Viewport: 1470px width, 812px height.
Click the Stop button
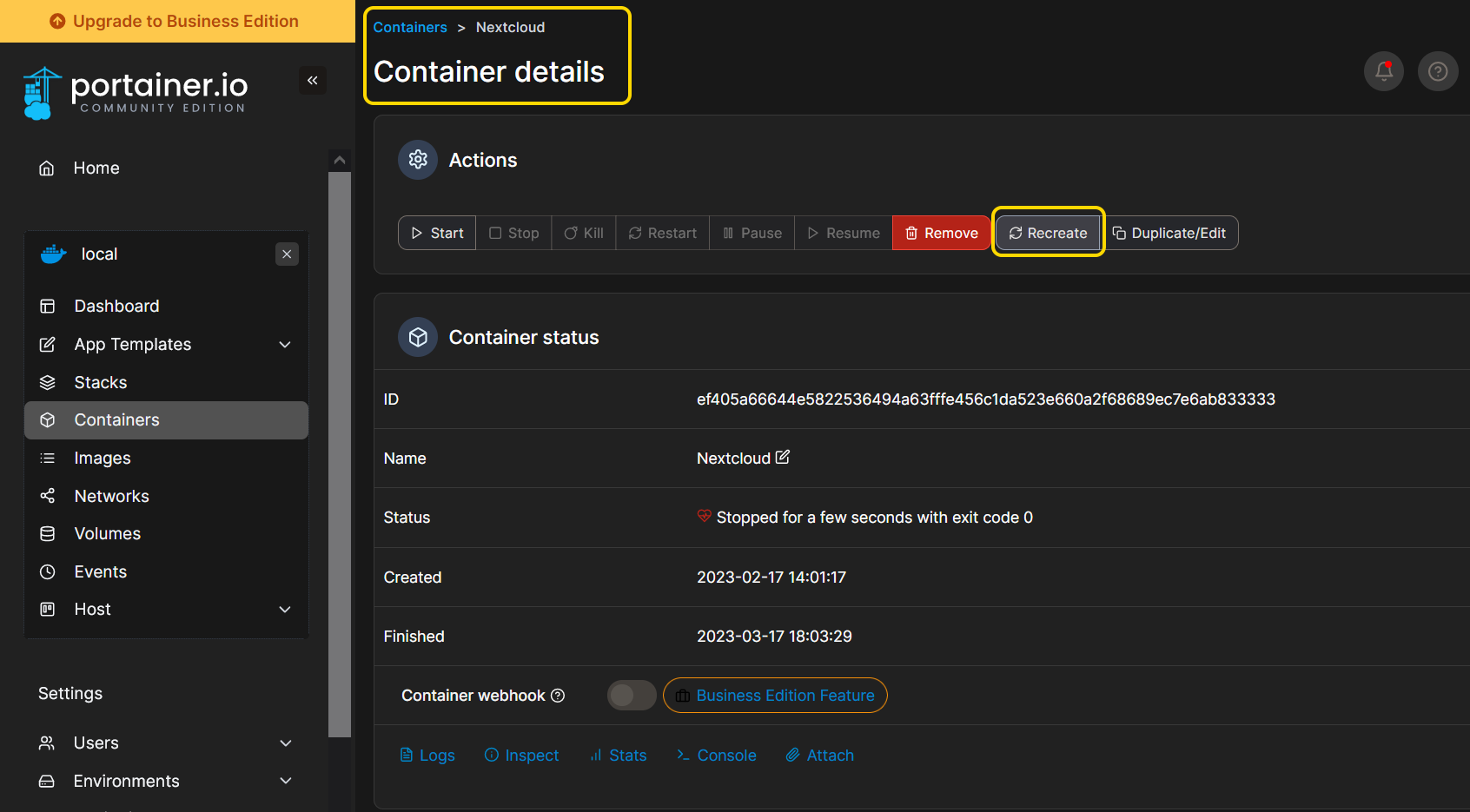tap(514, 233)
